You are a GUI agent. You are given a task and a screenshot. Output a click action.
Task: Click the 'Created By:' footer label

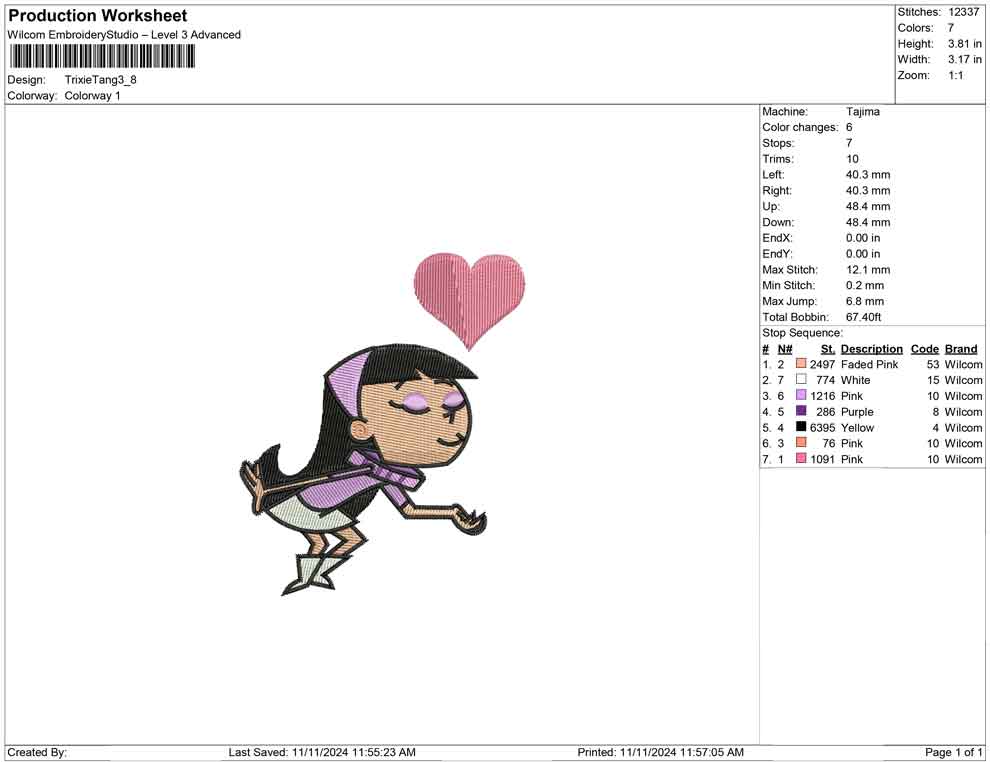pyautogui.click(x=37, y=752)
